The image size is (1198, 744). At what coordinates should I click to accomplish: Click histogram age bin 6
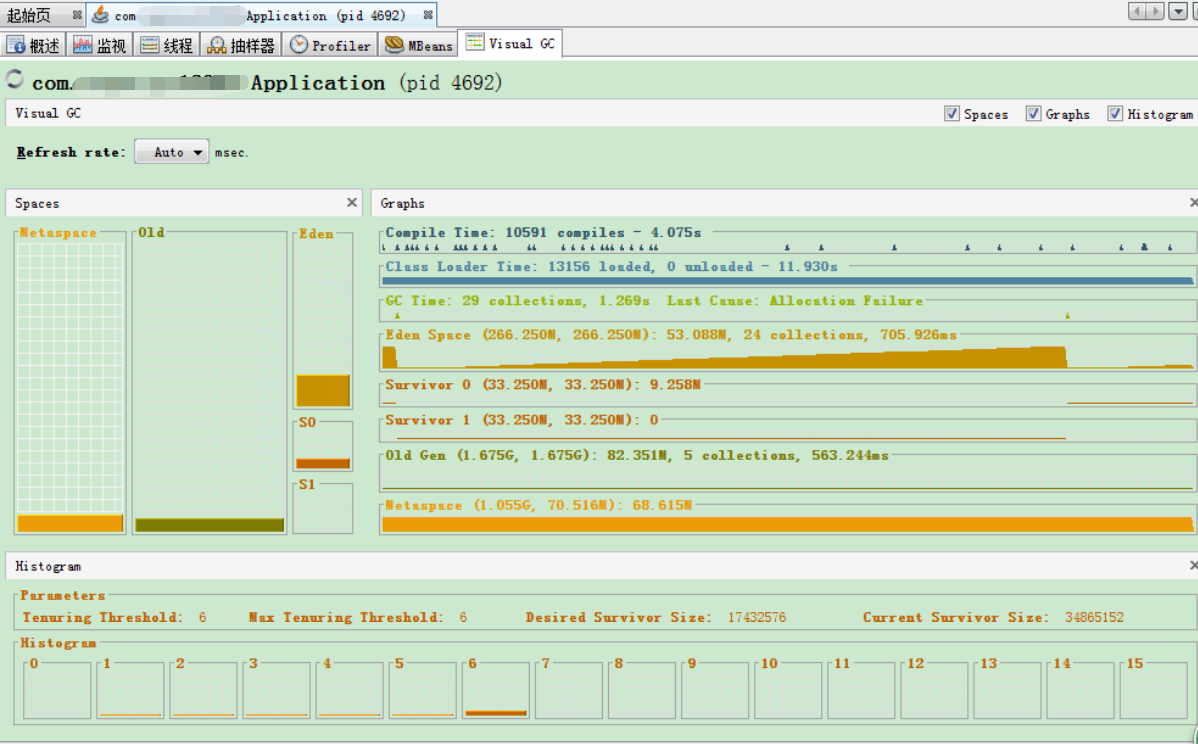[496, 691]
